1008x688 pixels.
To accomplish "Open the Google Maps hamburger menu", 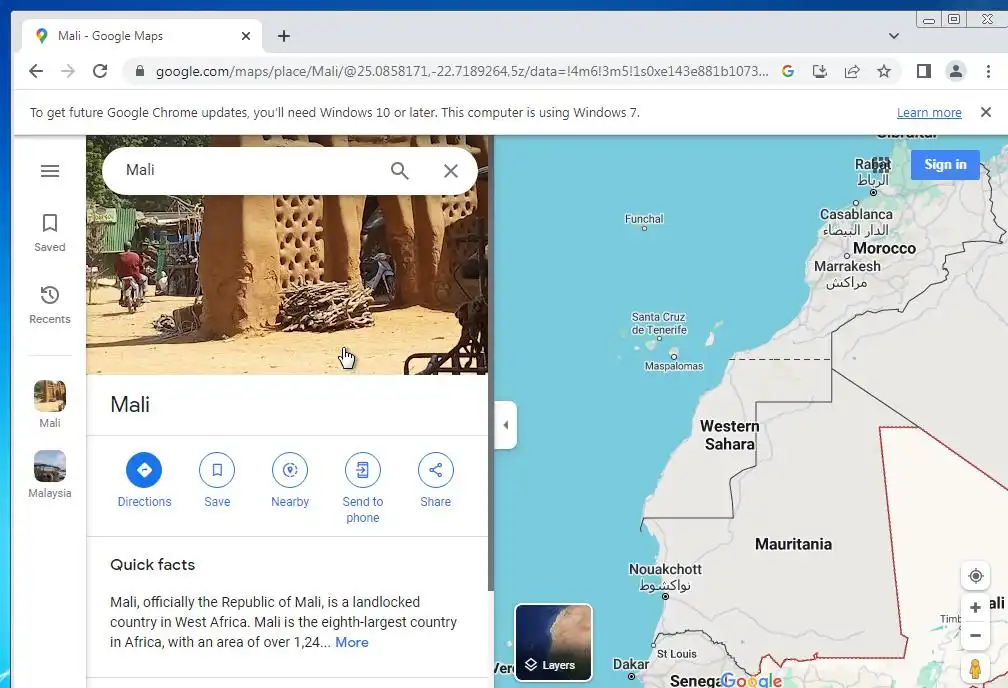I will point(50,170).
